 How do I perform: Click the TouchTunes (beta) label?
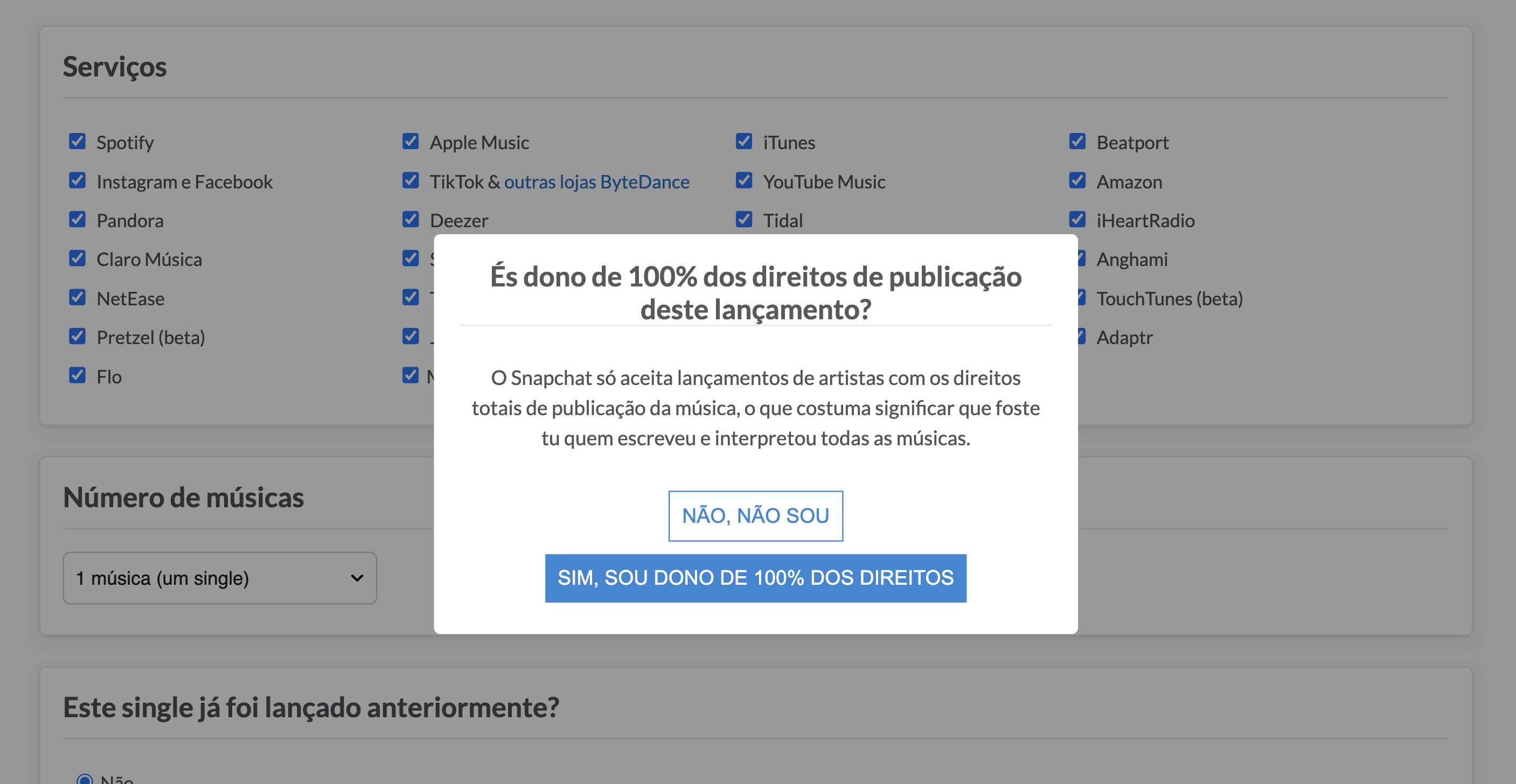pyautogui.click(x=1170, y=299)
